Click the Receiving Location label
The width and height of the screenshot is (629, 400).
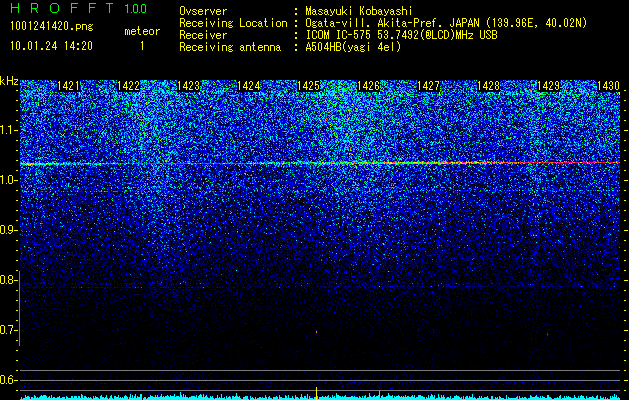233,23
